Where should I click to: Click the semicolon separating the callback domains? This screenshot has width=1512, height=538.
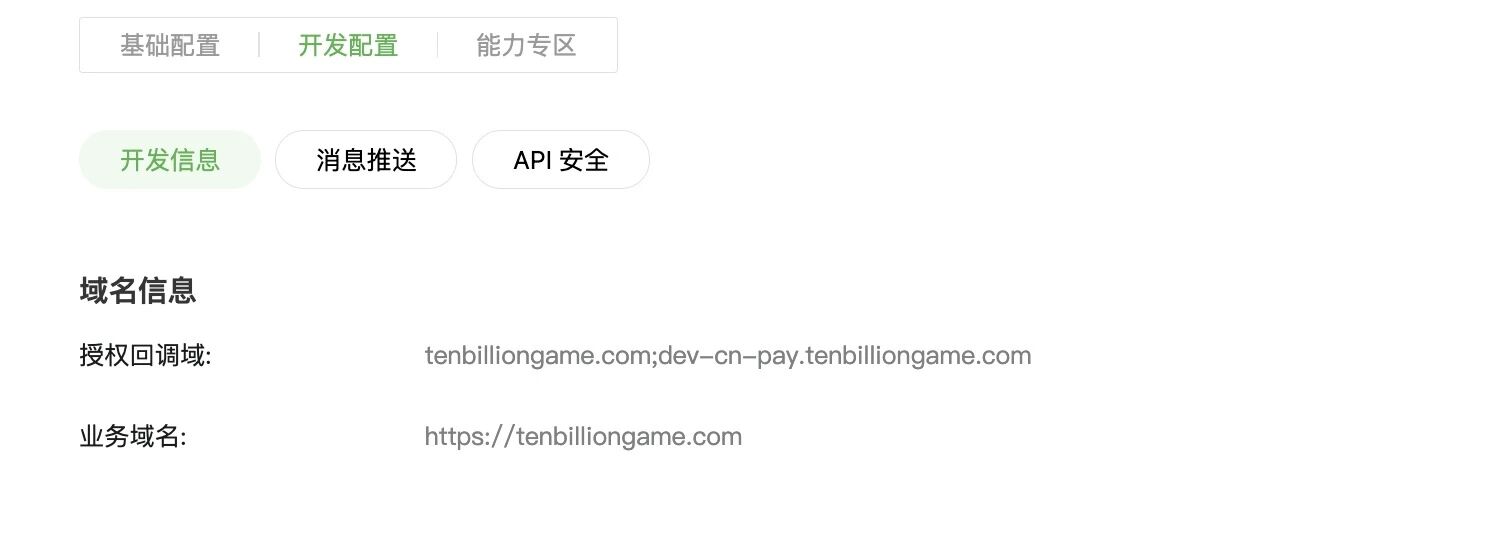coord(655,358)
